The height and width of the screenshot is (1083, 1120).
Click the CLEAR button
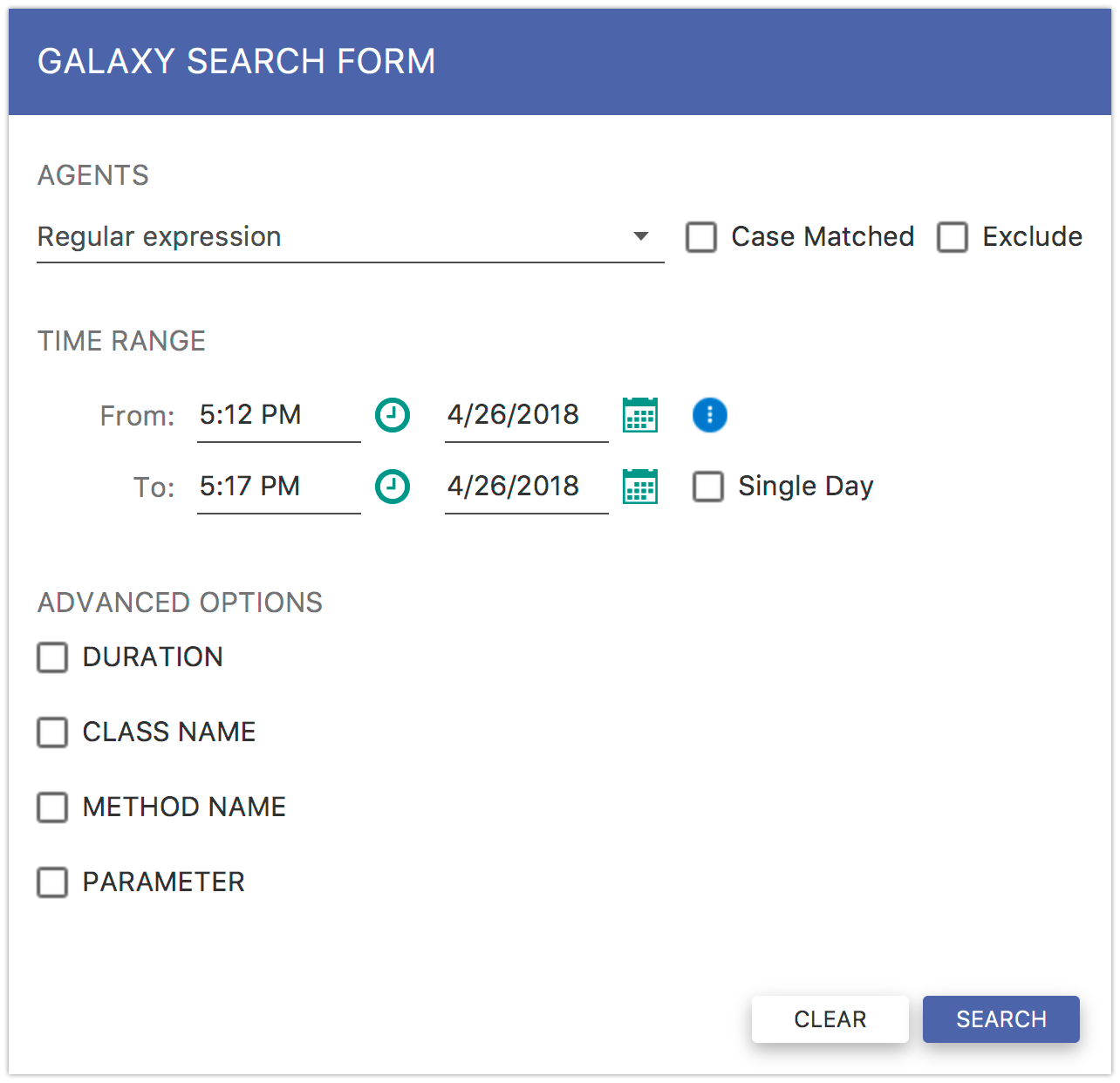(830, 1019)
